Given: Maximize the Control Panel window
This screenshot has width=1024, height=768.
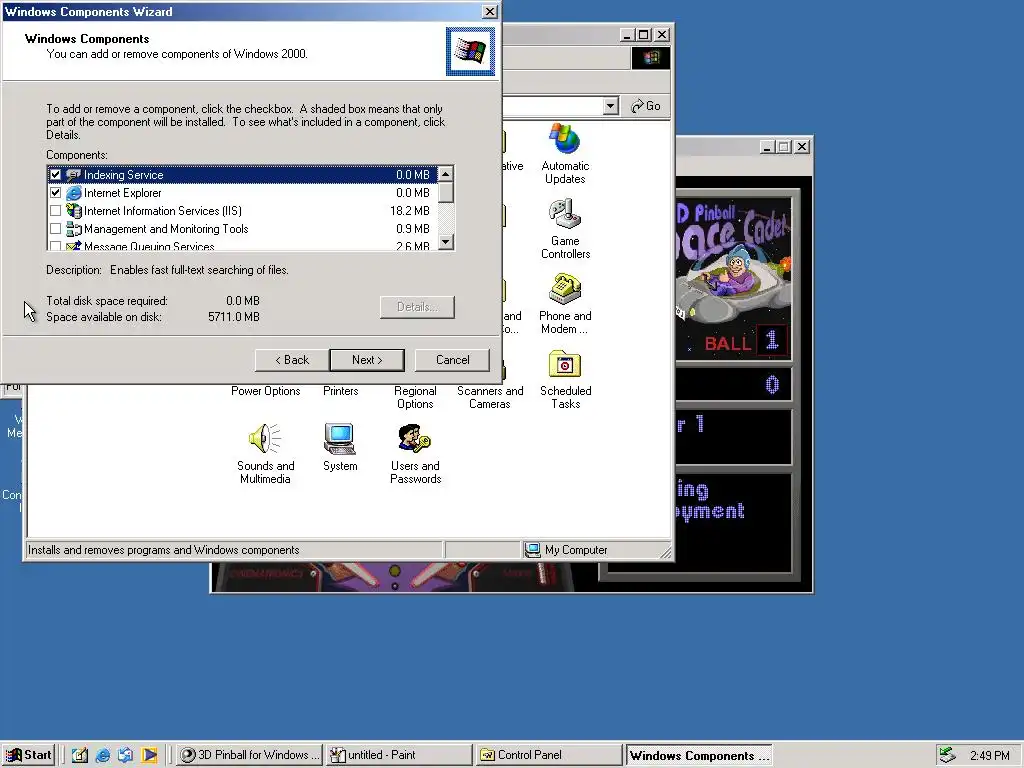Looking at the screenshot, I should pos(644,35).
